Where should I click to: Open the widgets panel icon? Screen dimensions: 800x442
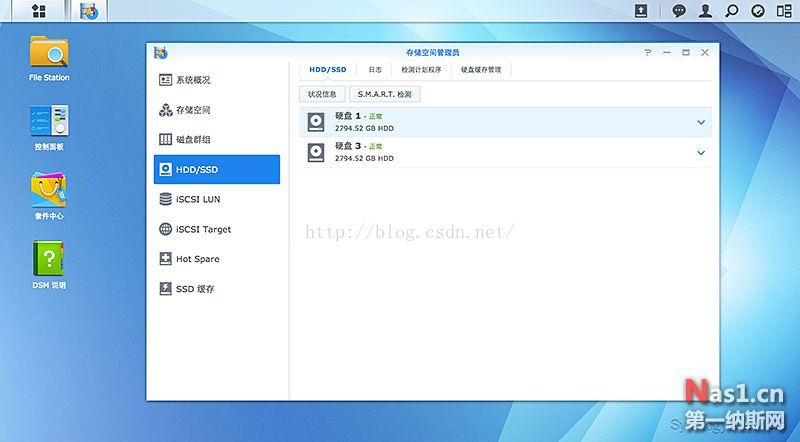pyautogui.click(x=758, y=11)
